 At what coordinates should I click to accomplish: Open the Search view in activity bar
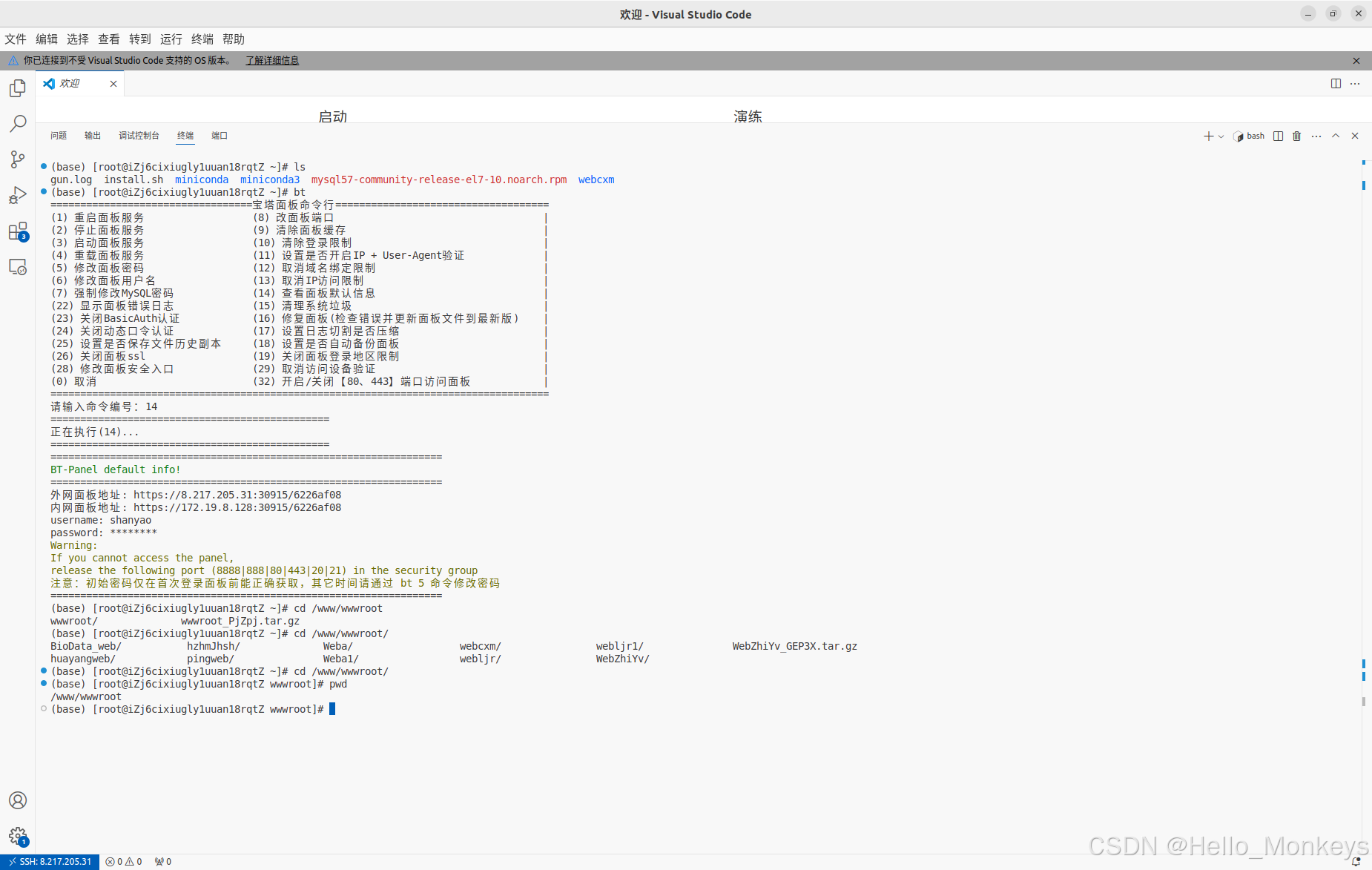pos(18,124)
